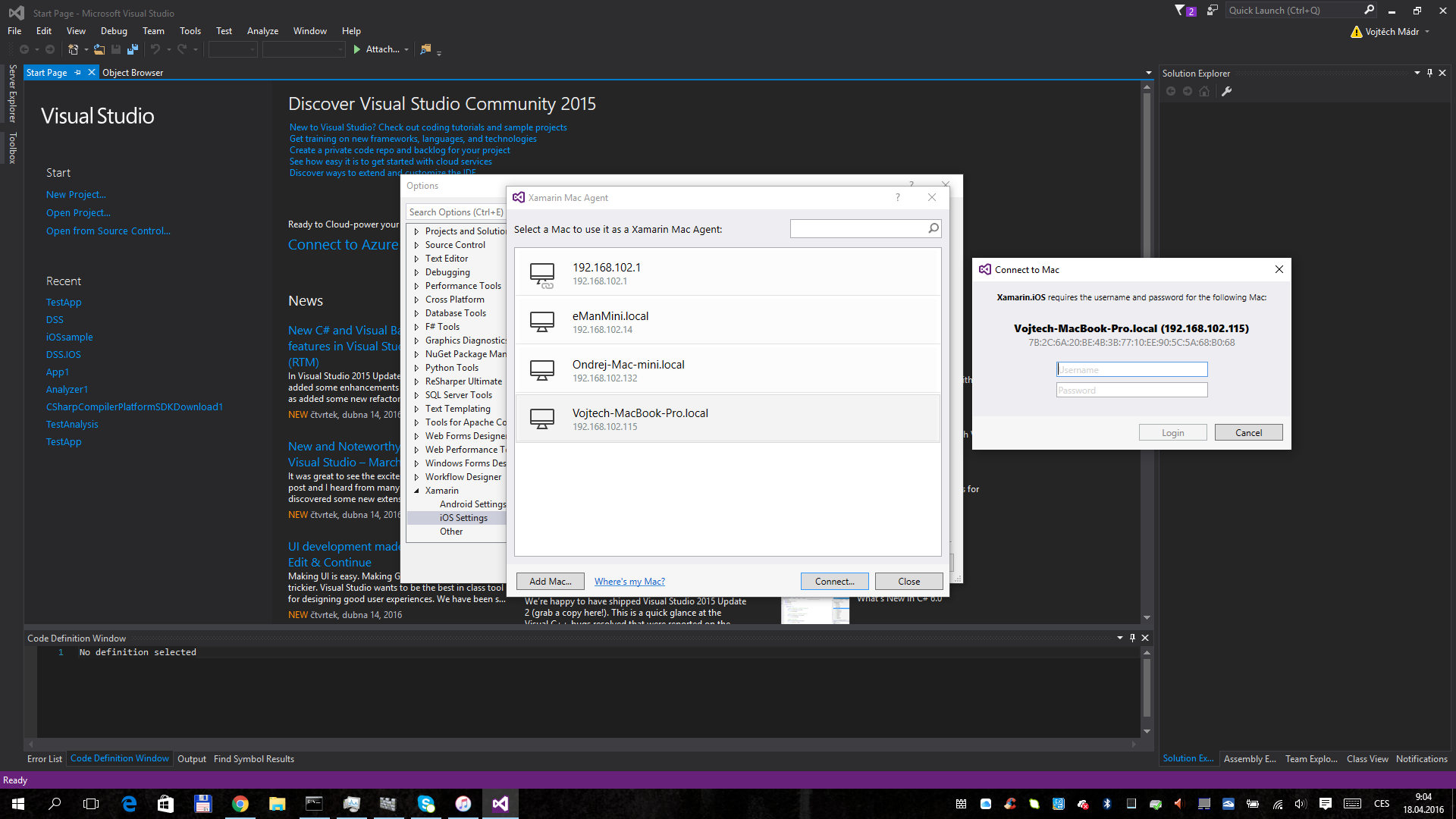Click the account warning triangle icon
This screenshot has width=1456, height=819.
pos(1357,32)
